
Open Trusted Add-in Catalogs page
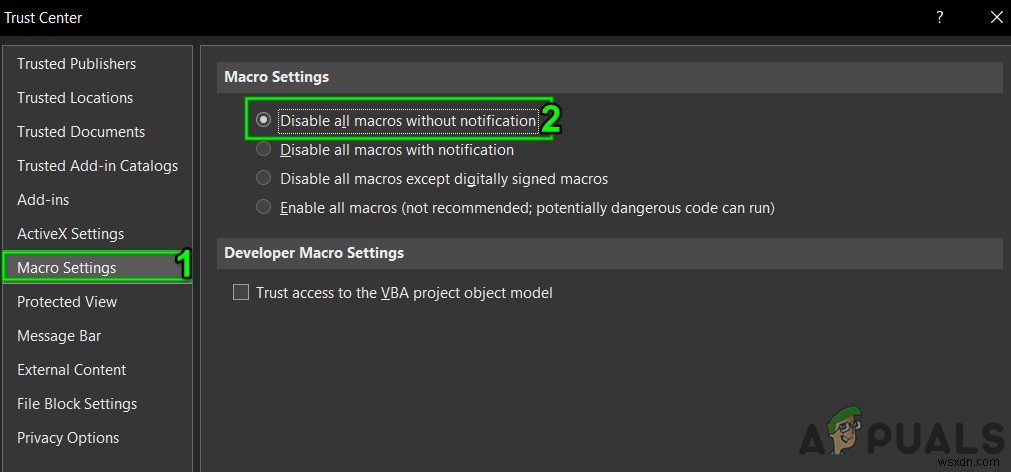(97, 166)
